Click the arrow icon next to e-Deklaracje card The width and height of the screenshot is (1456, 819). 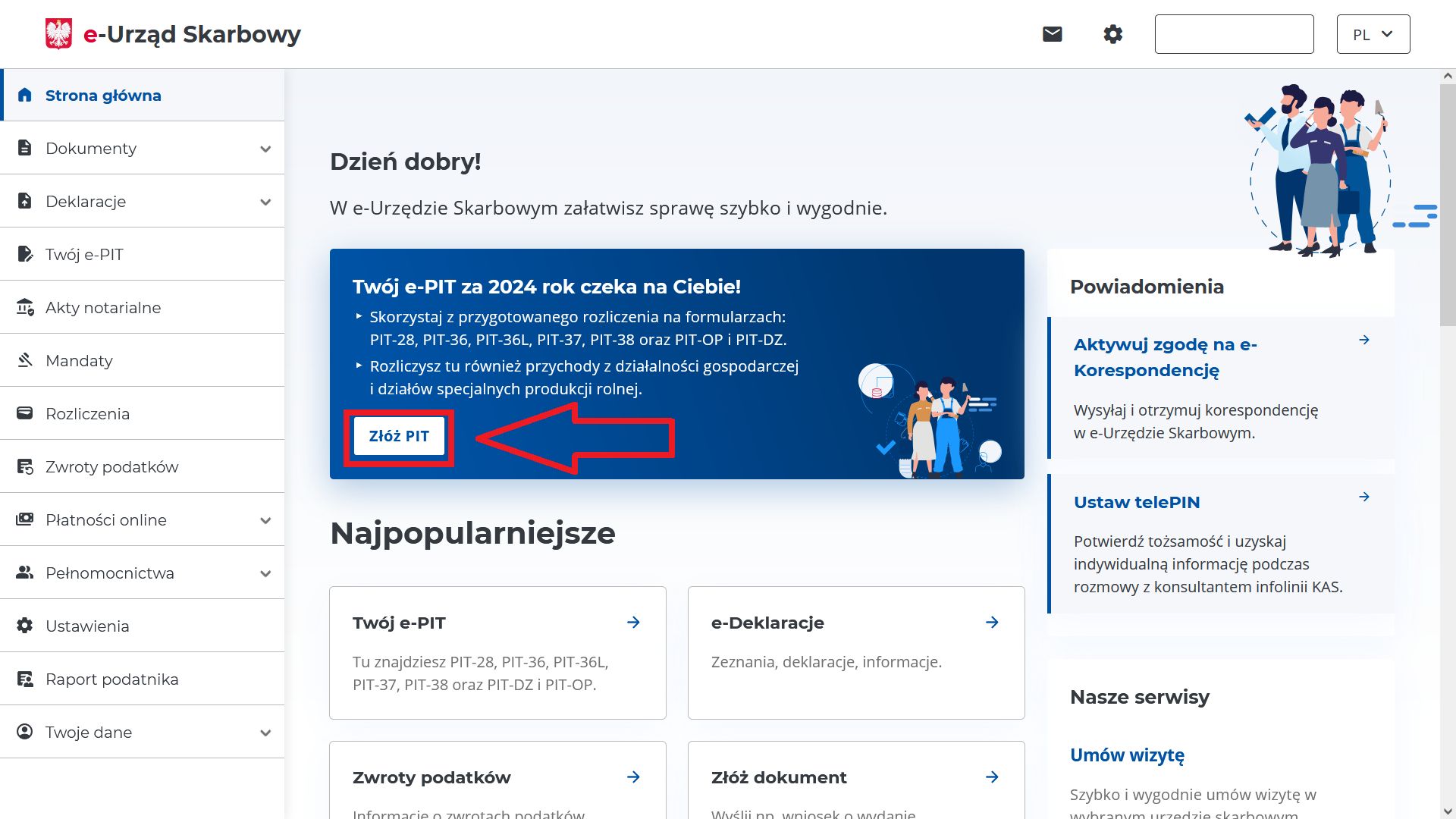(992, 622)
